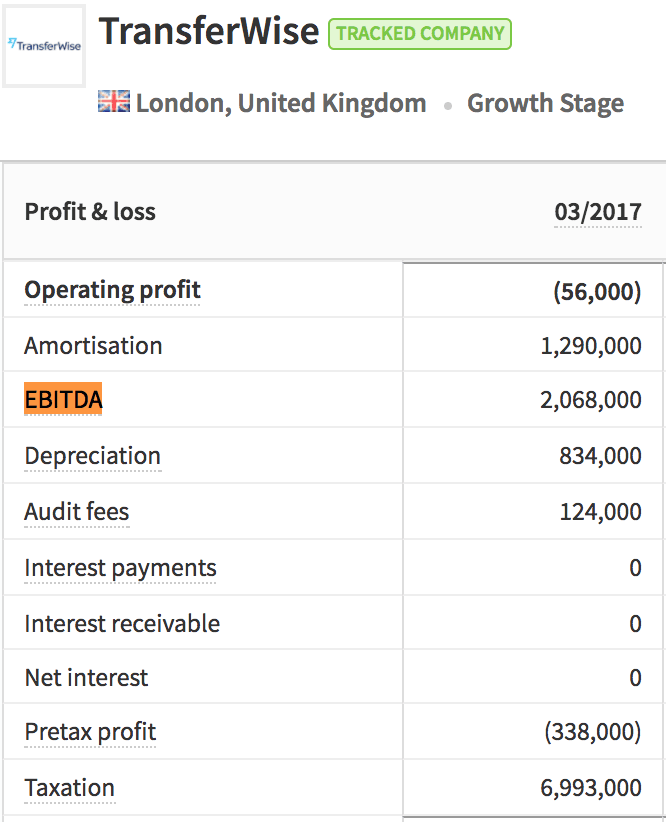Screen dimensions: 666x822
Task: Select the Taxation value 6,993,000
Action: click(x=590, y=788)
